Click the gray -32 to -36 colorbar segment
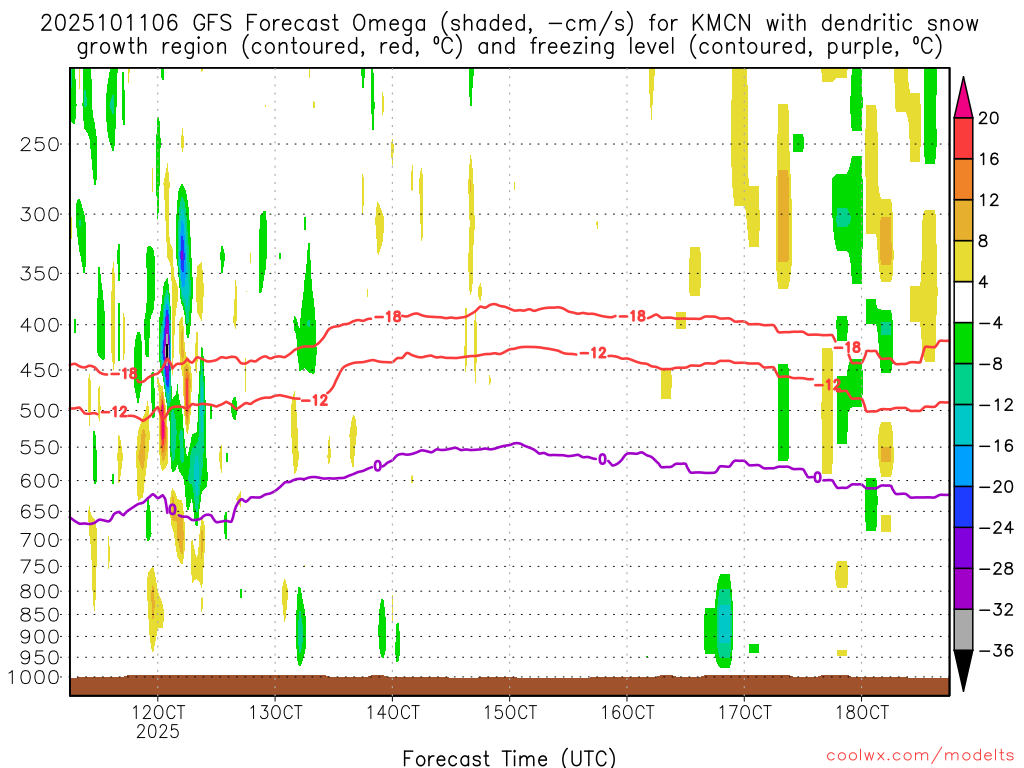The height and width of the screenshot is (768, 1024). [963, 630]
